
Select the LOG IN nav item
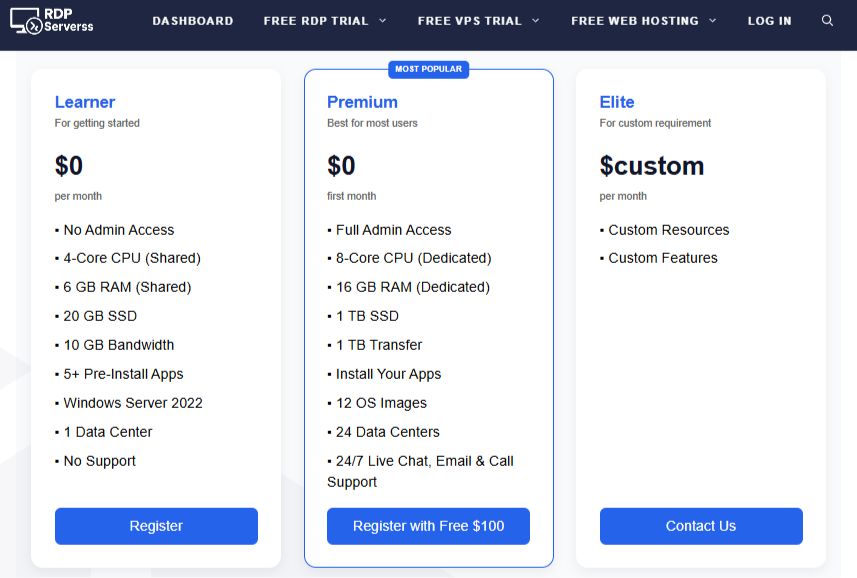point(769,20)
